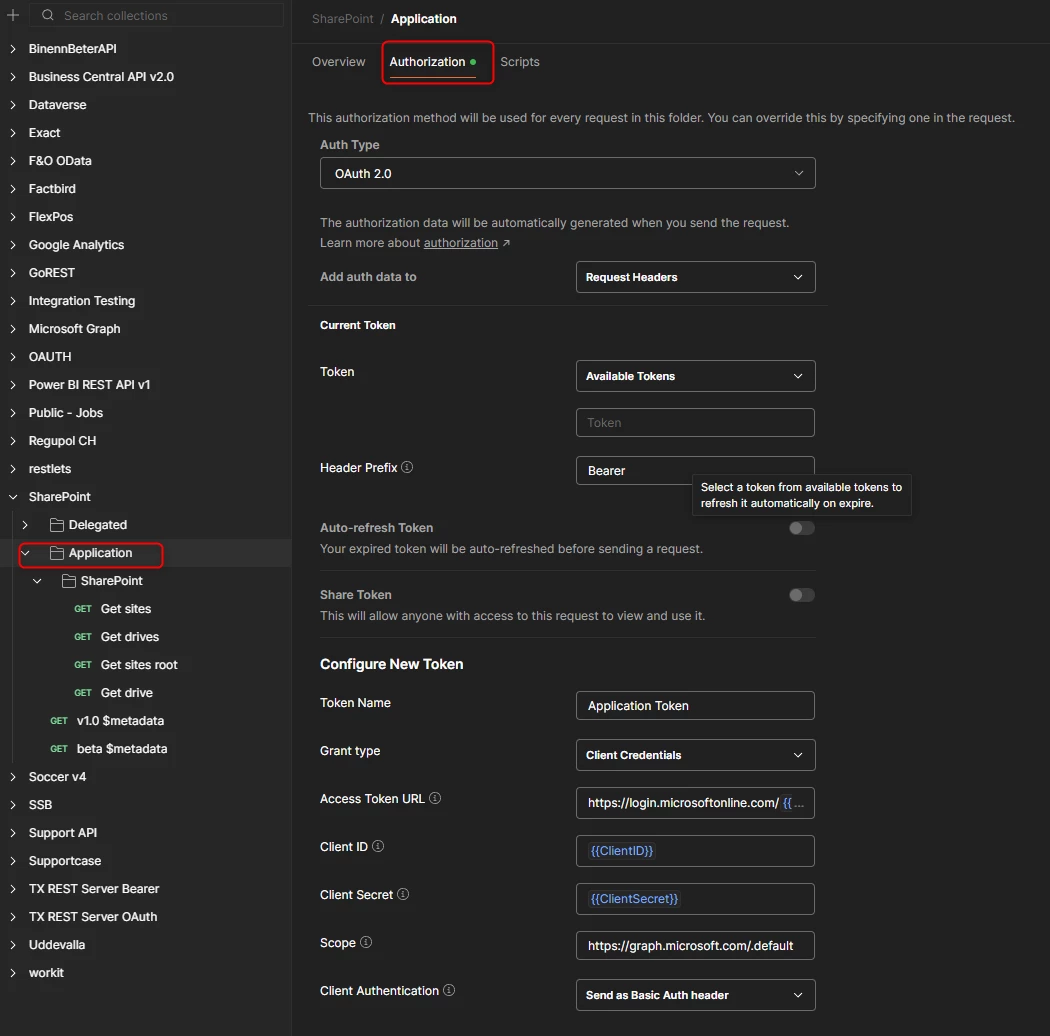
Task: Click the Client Authentication info icon
Action: pos(449,990)
